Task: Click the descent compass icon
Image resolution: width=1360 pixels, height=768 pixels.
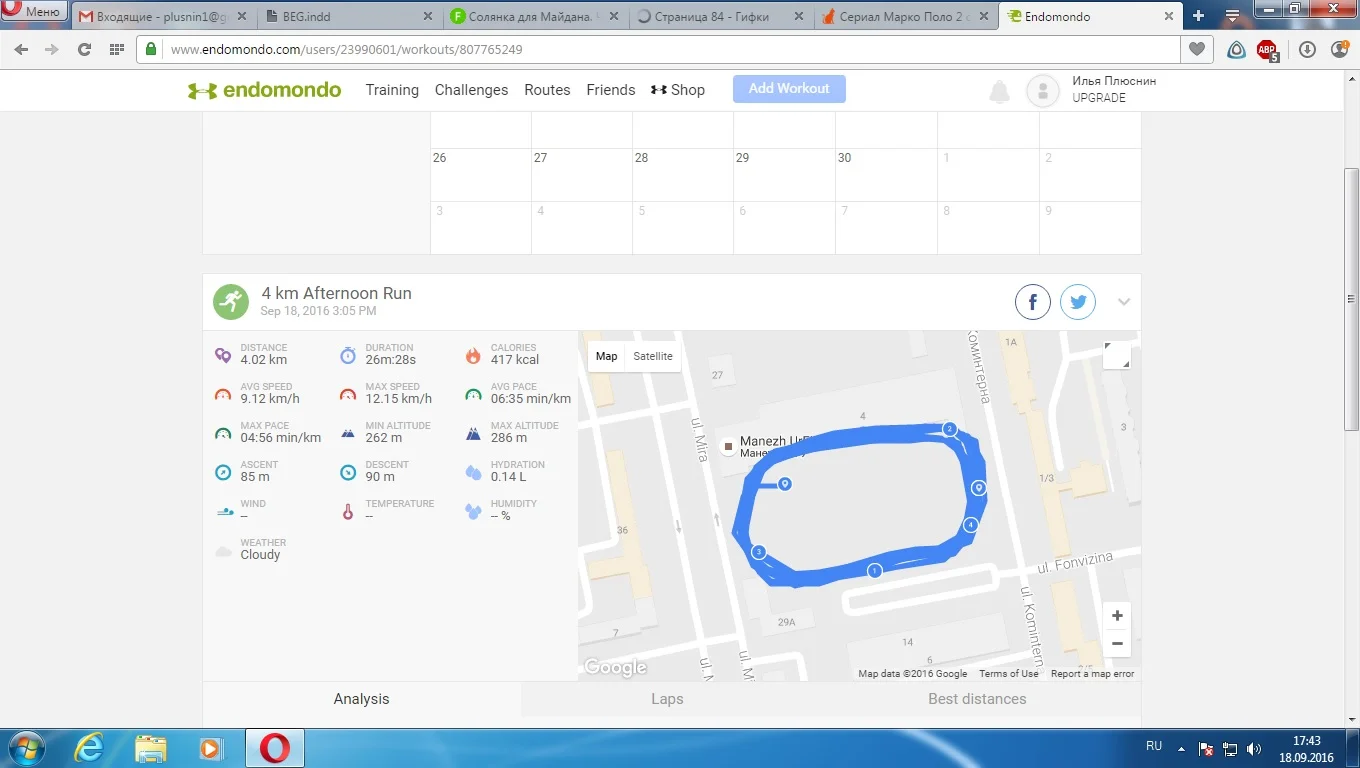Action: click(x=348, y=472)
